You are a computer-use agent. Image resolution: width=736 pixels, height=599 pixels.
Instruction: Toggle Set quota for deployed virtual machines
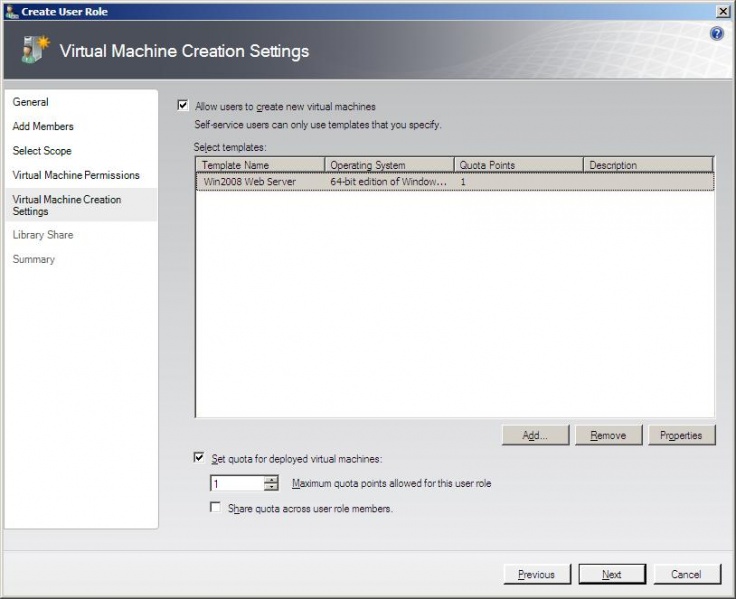point(198,458)
